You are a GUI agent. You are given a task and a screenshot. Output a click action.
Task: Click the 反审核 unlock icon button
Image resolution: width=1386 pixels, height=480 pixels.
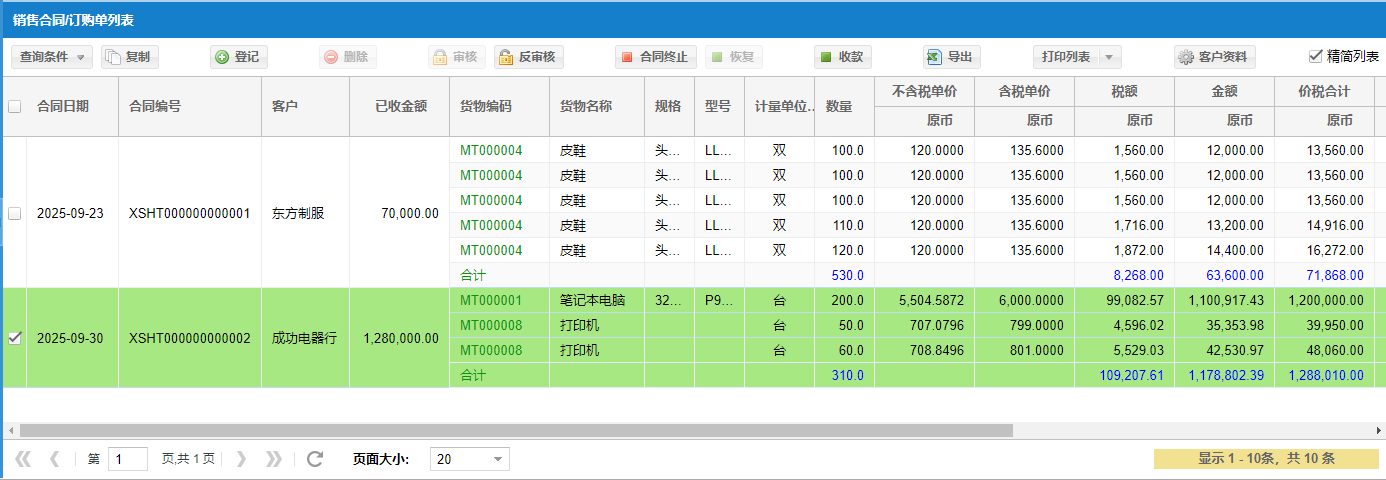(506, 57)
